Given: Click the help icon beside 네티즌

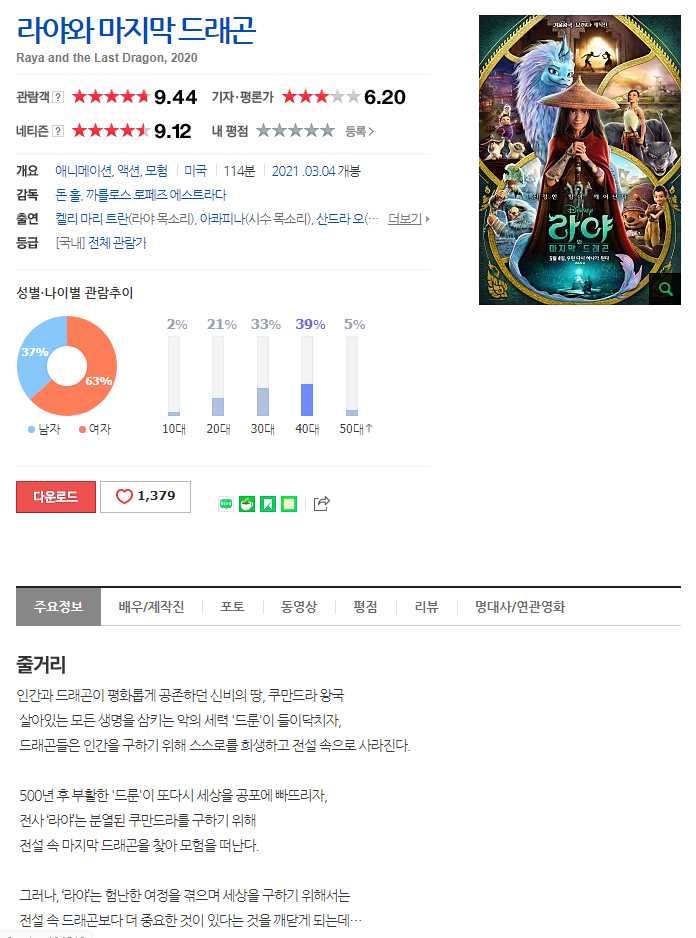Looking at the screenshot, I should (x=58, y=131).
